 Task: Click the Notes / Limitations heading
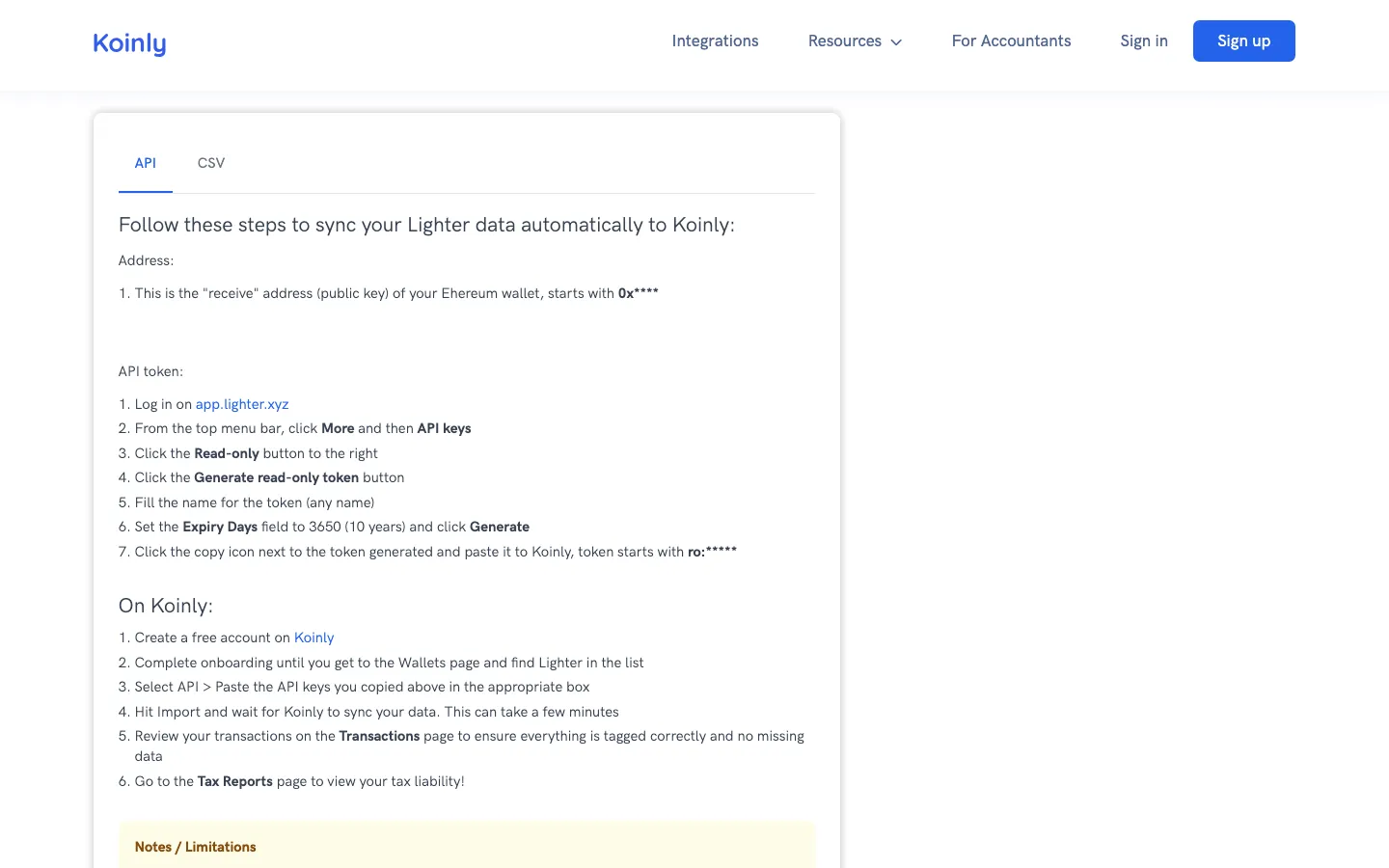tap(196, 847)
